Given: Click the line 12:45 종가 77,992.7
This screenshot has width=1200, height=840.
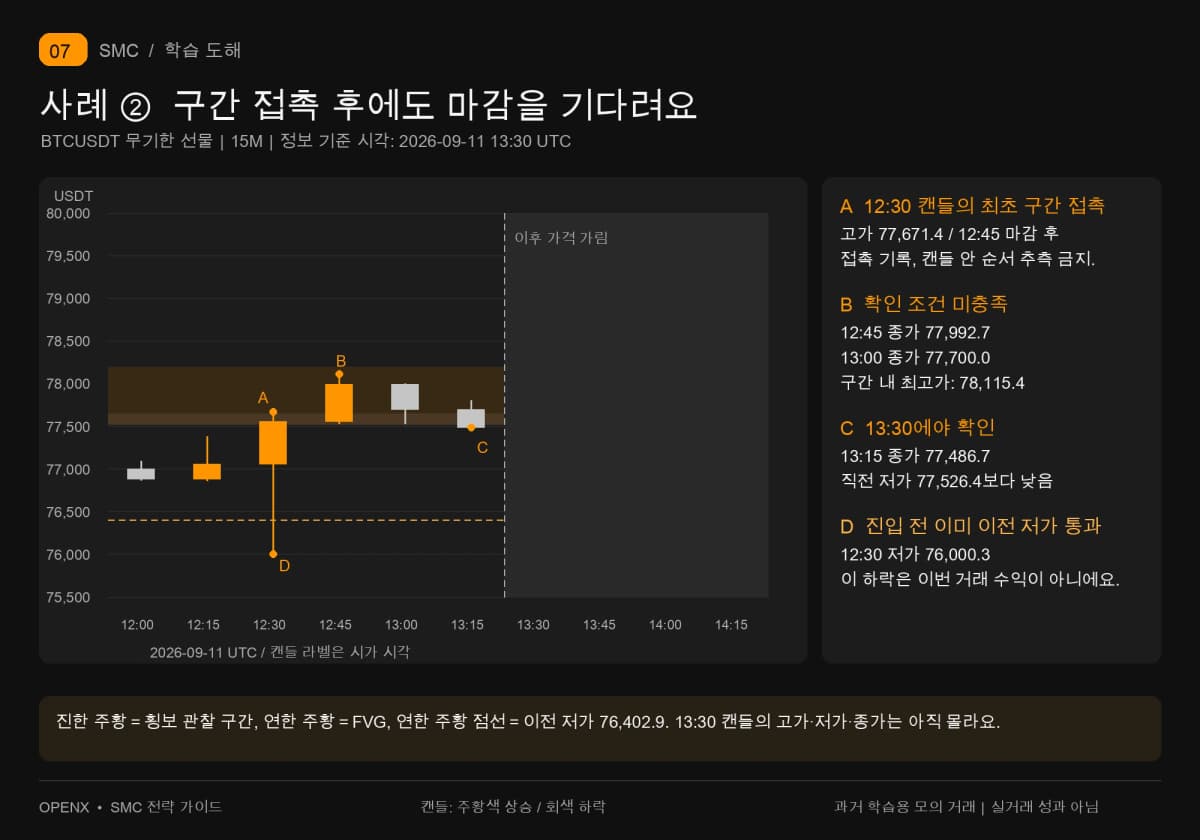Looking at the screenshot, I should (x=915, y=333).
